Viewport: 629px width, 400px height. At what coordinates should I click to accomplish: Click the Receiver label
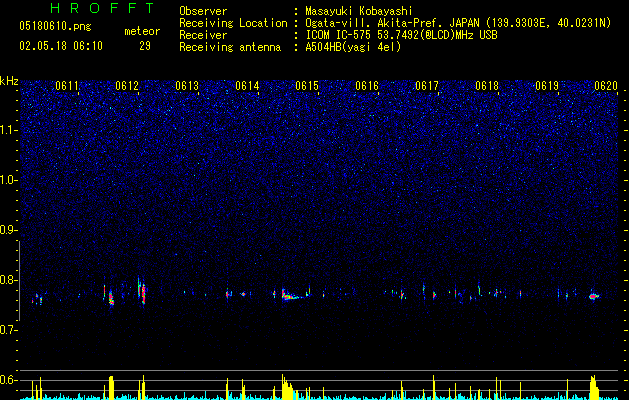click(x=203, y=35)
